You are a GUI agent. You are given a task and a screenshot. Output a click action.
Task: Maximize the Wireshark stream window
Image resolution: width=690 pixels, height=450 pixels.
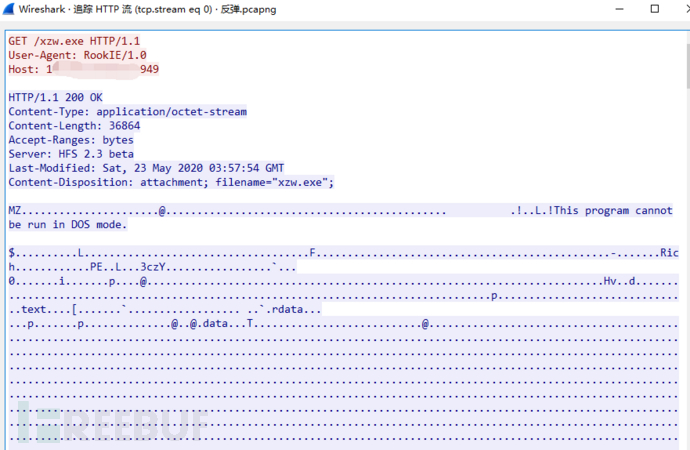tap(655, 9)
